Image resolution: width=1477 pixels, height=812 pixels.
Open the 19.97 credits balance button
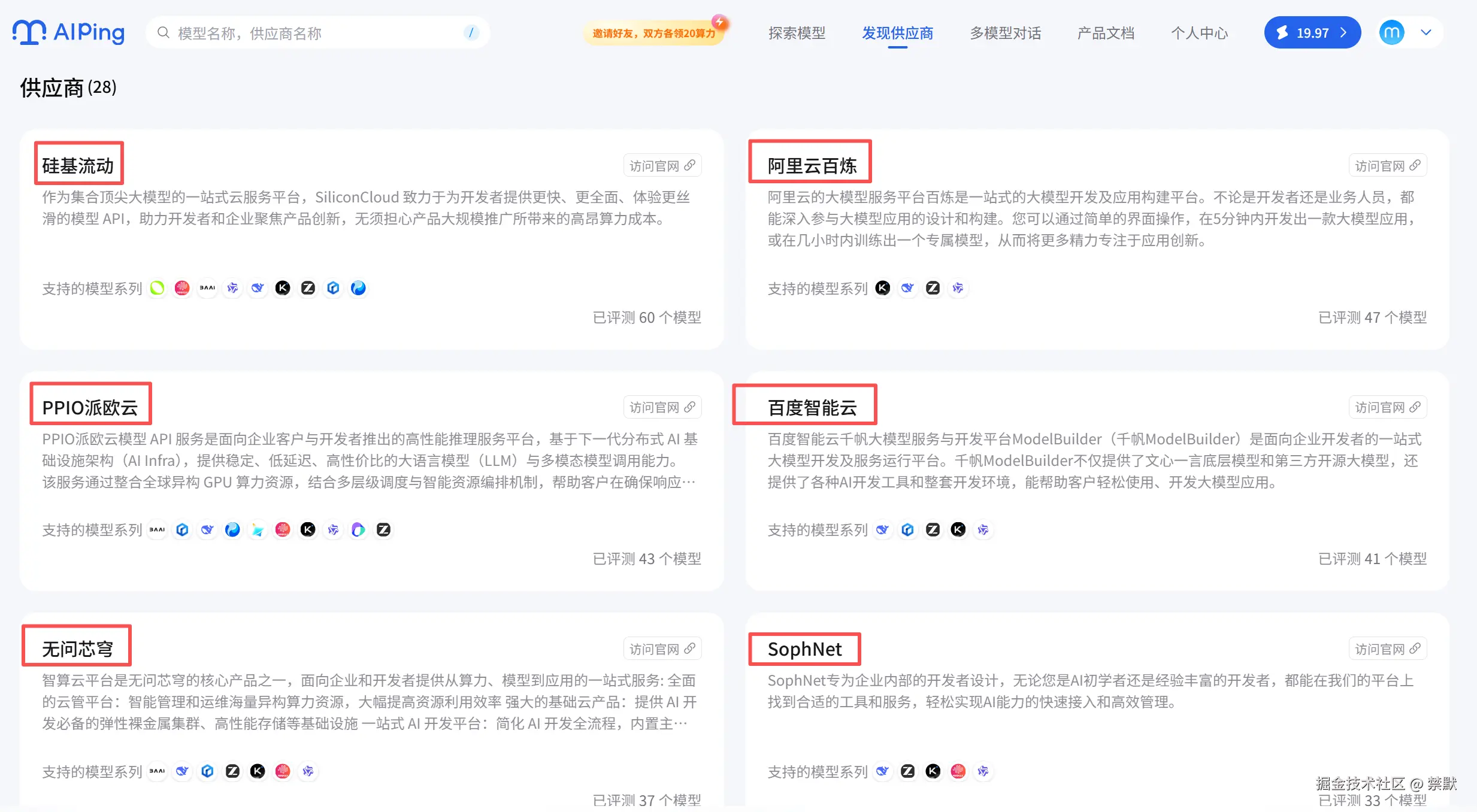[1312, 32]
